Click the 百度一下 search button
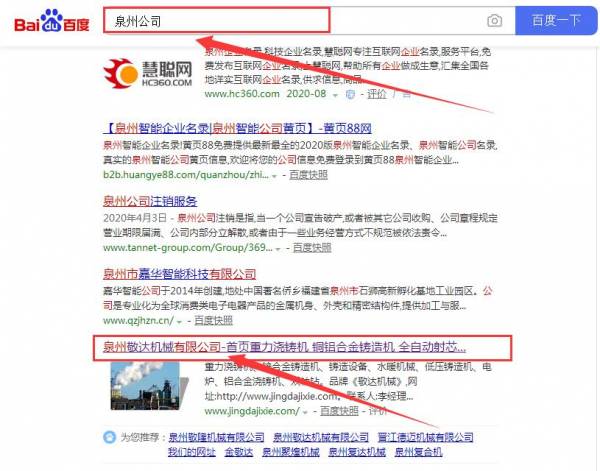 (x=556, y=21)
